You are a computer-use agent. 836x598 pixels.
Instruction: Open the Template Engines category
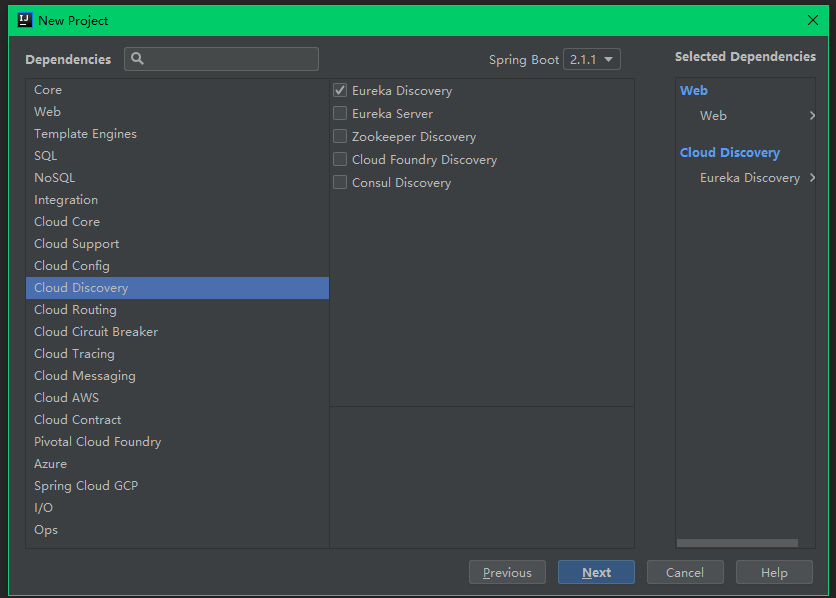tap(178, 134)
